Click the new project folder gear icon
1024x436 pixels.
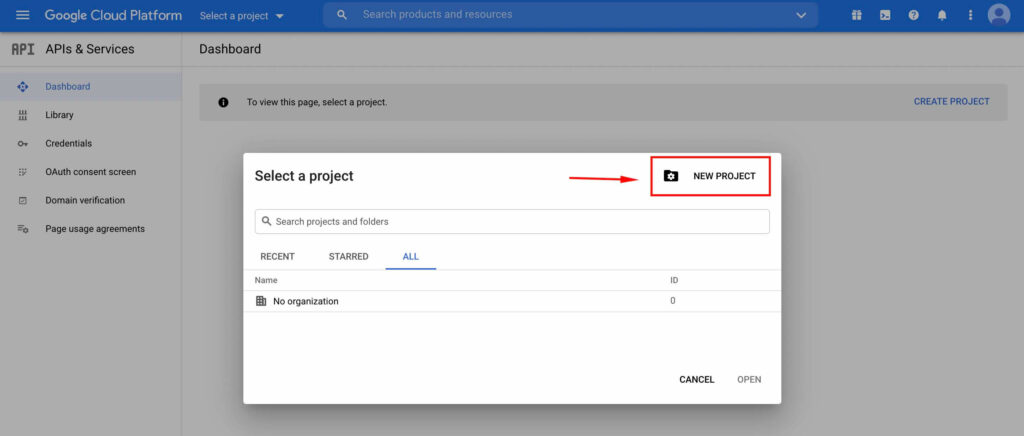pyautogui.click(x=671, y=176)
